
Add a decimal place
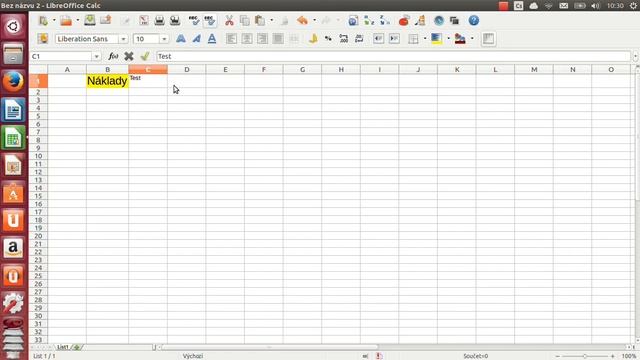tap(344, 39)
